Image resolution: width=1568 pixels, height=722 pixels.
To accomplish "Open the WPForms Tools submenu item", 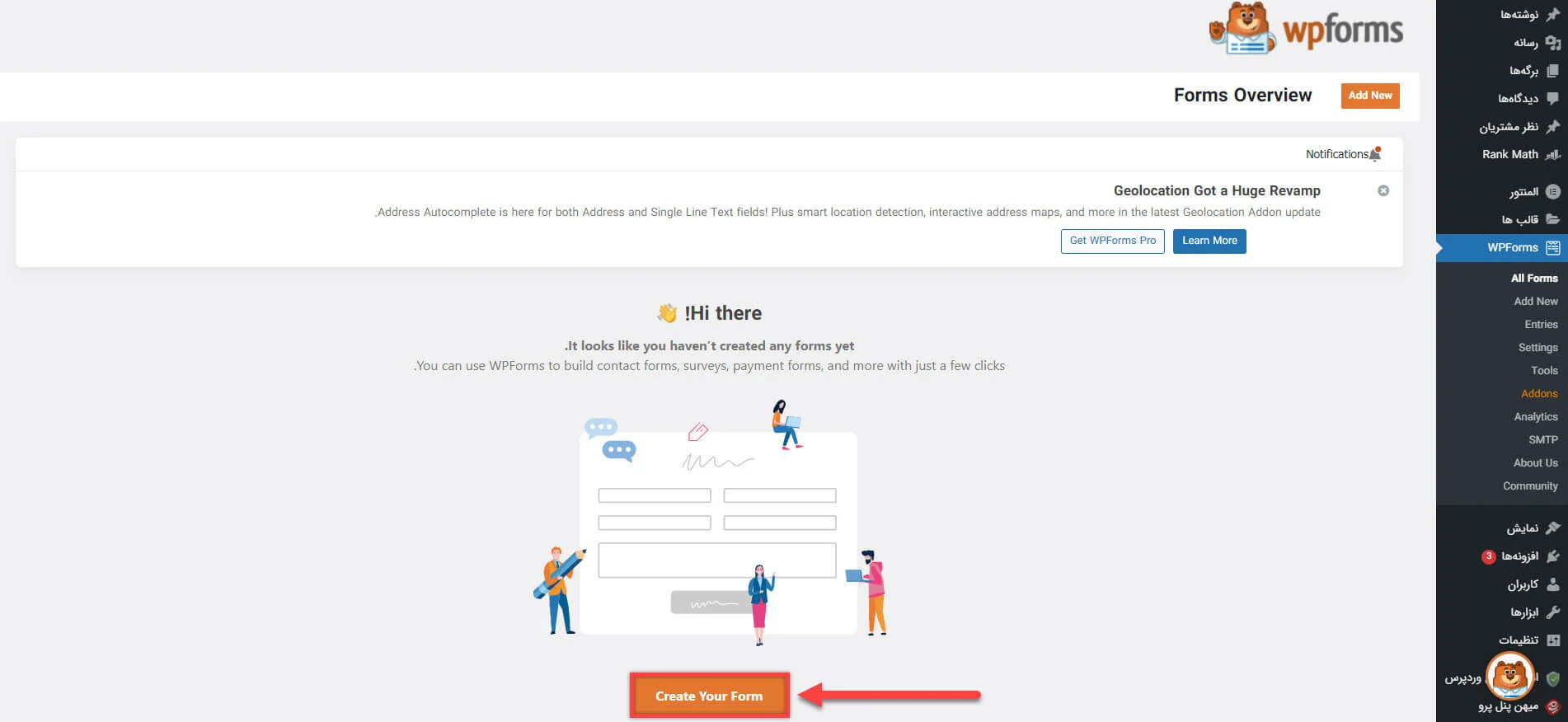I will coord(1544,370).
